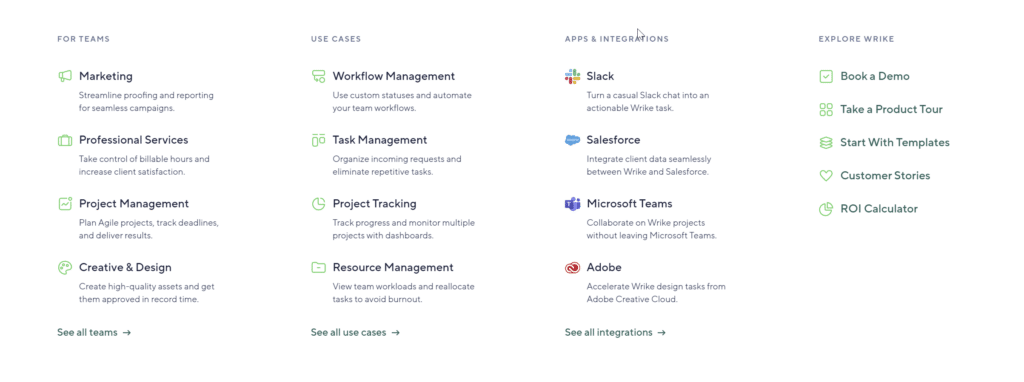Go to Project Tracking use case
This screenshot has height=382, width=1024.
point(374,204)
